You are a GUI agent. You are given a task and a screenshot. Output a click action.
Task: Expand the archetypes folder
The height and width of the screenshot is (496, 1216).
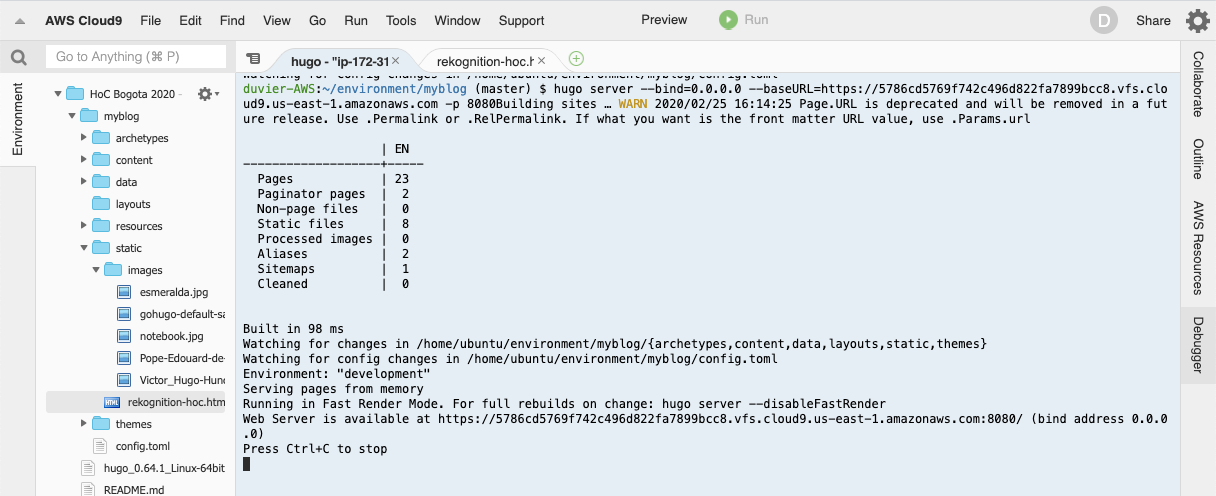pos(85,138)
